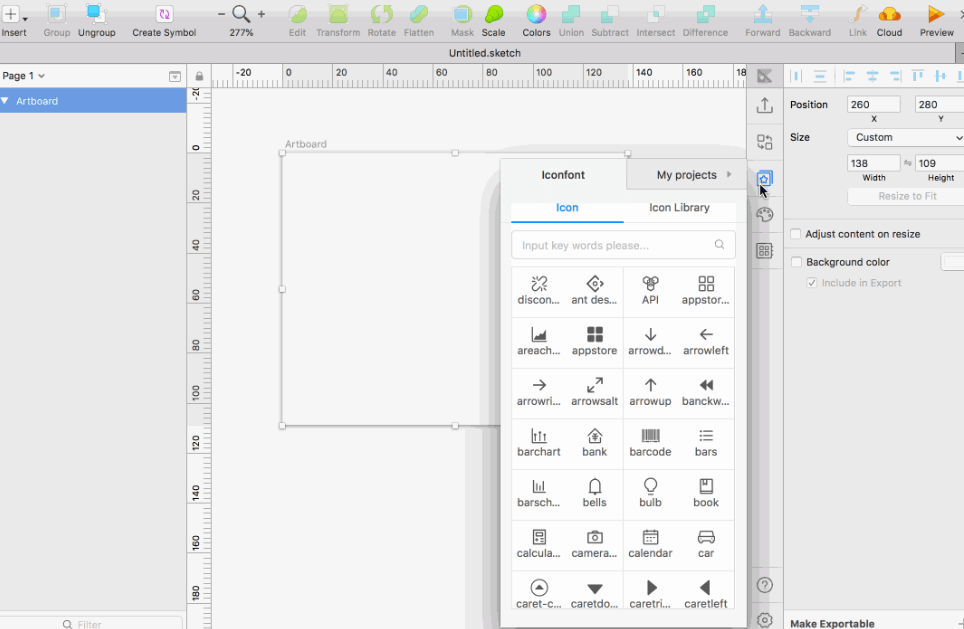Toggle Include in Export checkbox
This screenshot has height=629, width=964.
click(x=812, y=283)
